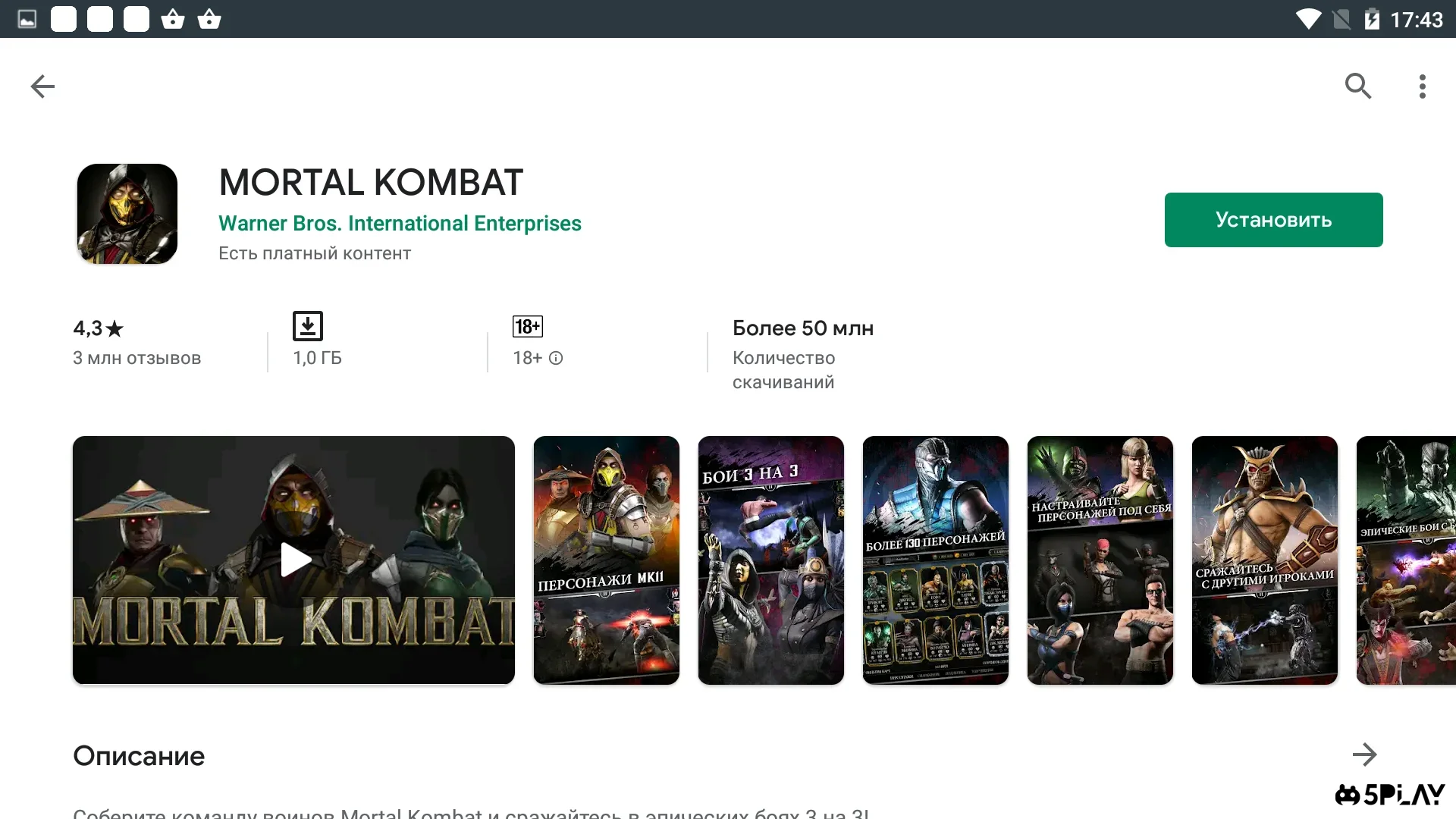Open the three-dot overflow menu
Viewport: 1456px width, 819px height.
tap(1423, 86)
